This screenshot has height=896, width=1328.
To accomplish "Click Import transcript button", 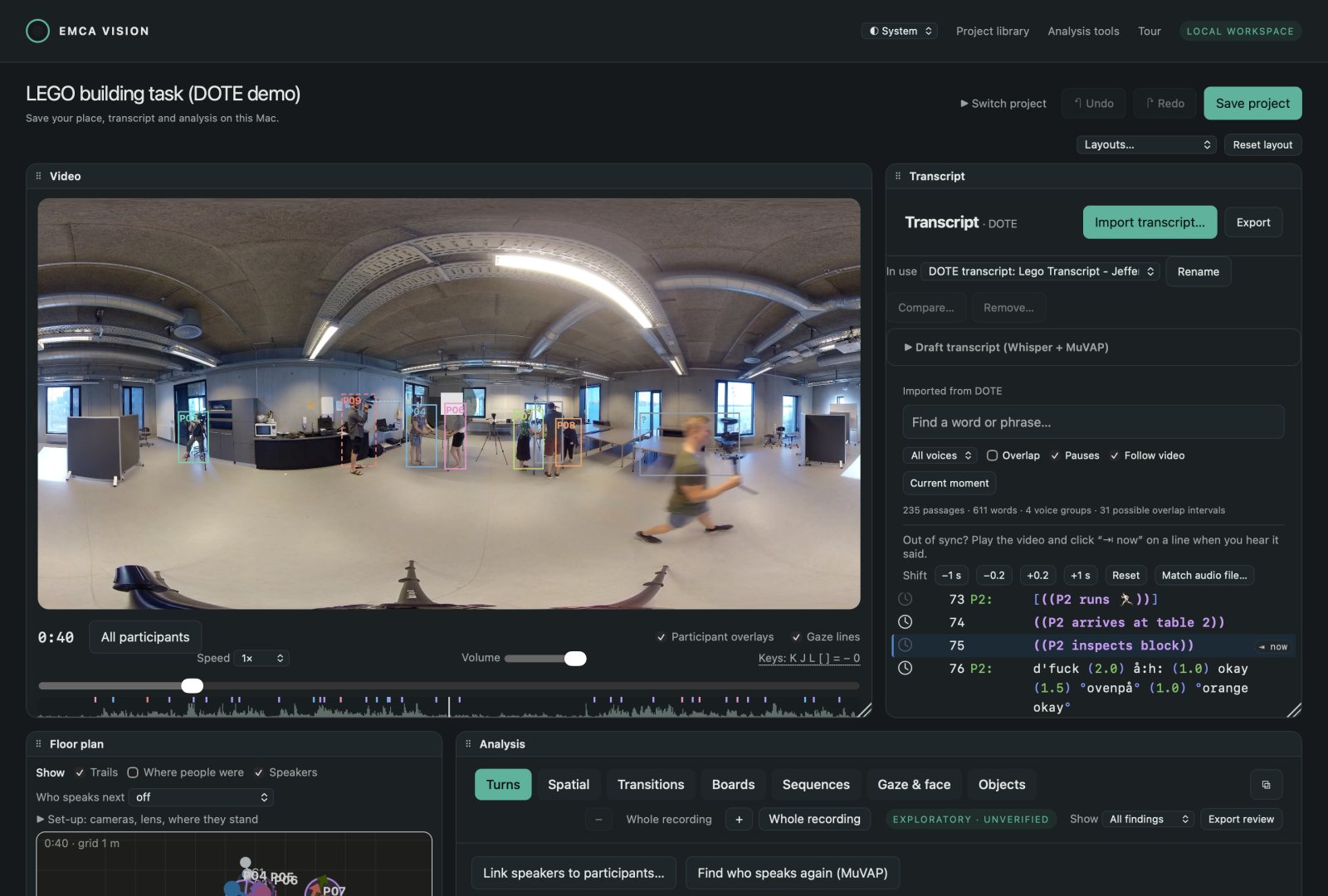I will coord(1150,222).
